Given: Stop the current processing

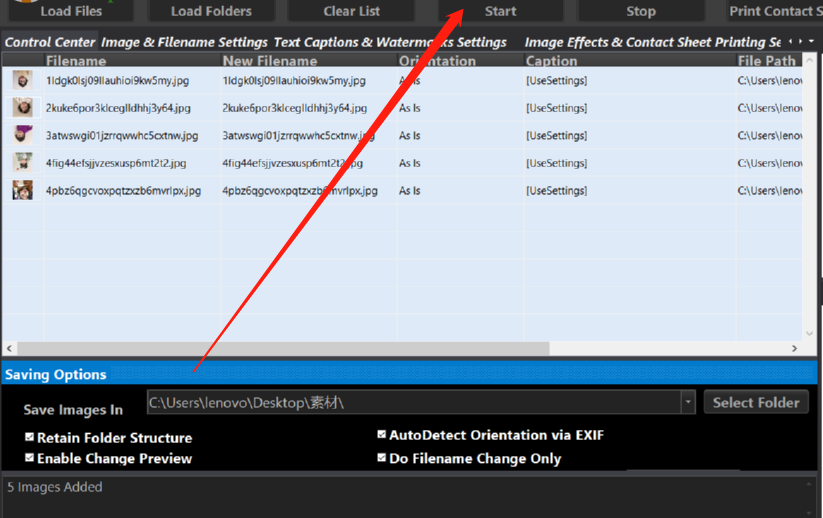Looking at the screenshot, I should [641, 10].
